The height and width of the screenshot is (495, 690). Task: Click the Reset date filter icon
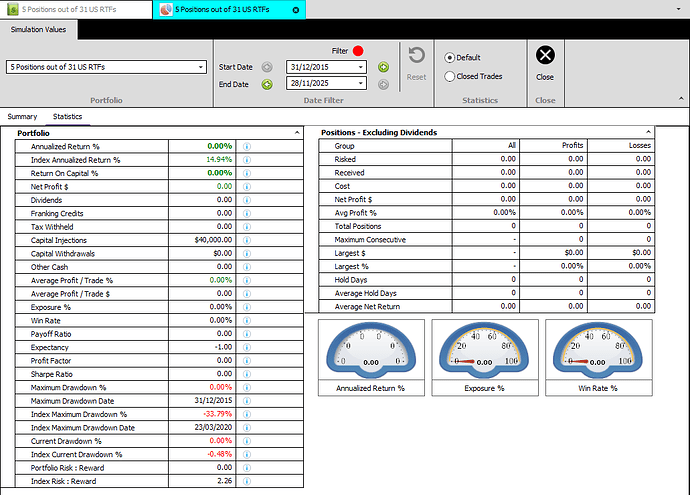click(x=416, y=57)
